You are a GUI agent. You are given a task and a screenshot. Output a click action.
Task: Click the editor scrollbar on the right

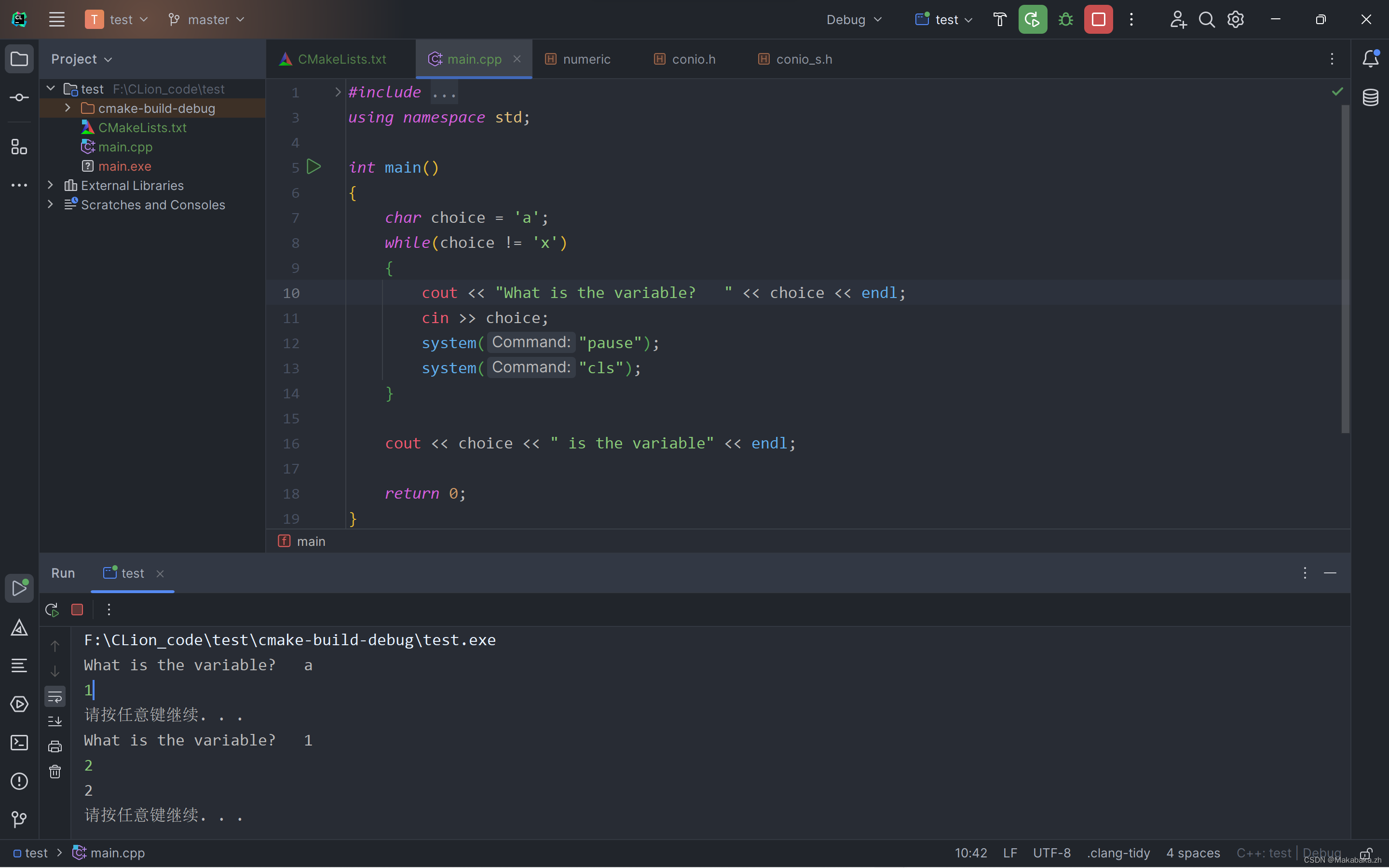point(1344,270)
